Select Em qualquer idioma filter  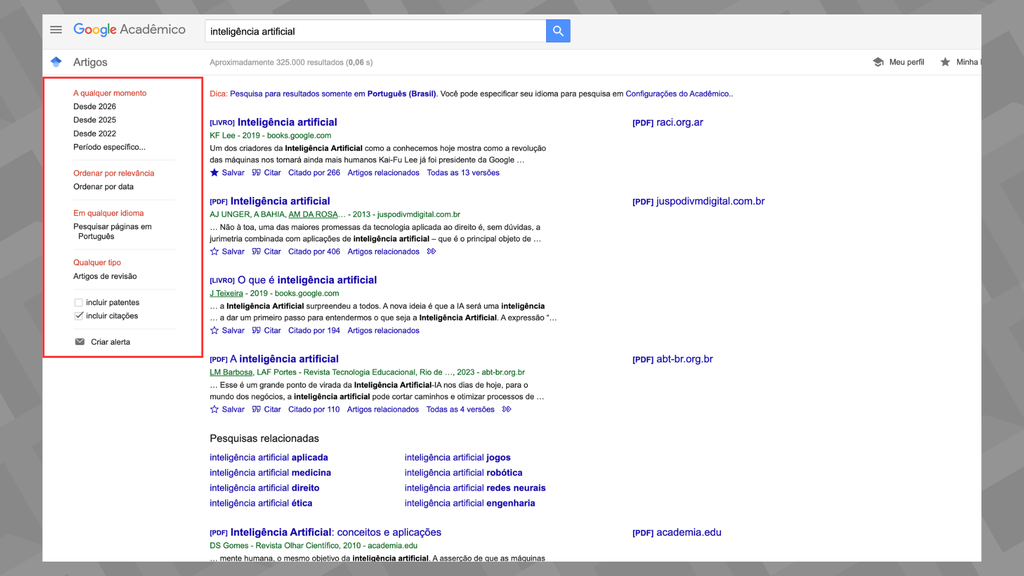108,213
